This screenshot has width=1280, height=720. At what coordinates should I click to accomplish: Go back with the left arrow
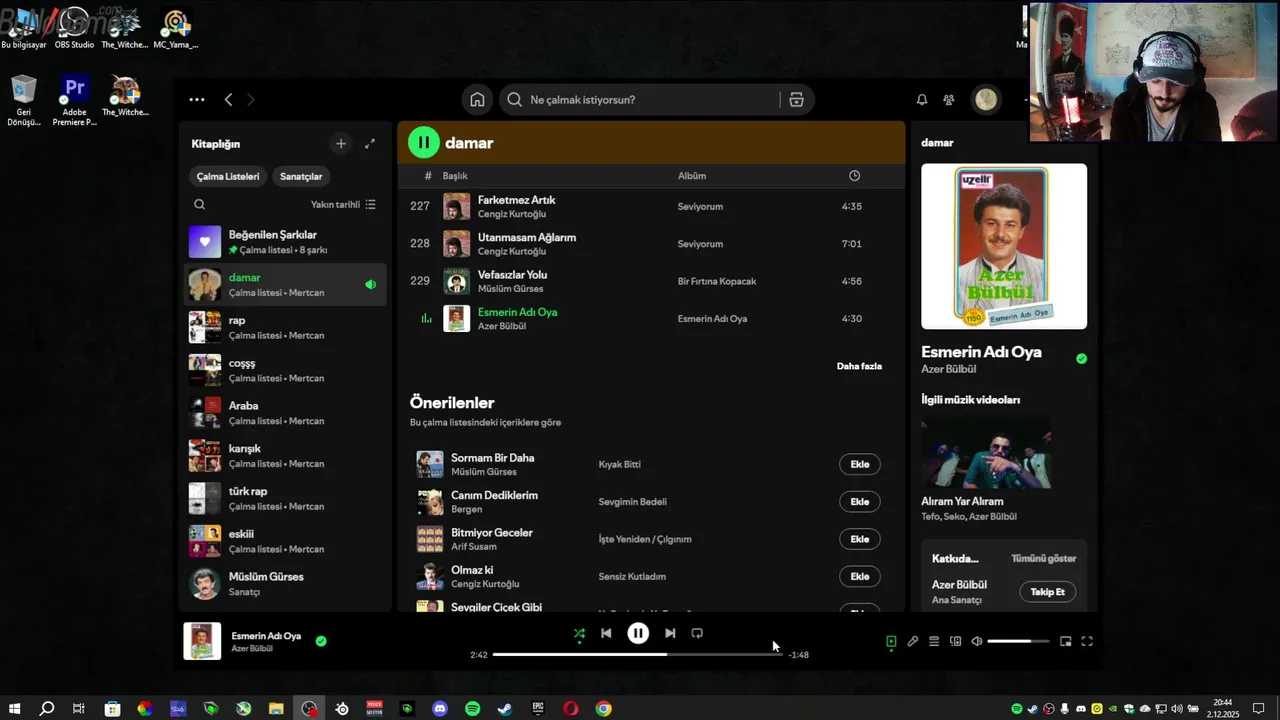click(x=228, y=100)
